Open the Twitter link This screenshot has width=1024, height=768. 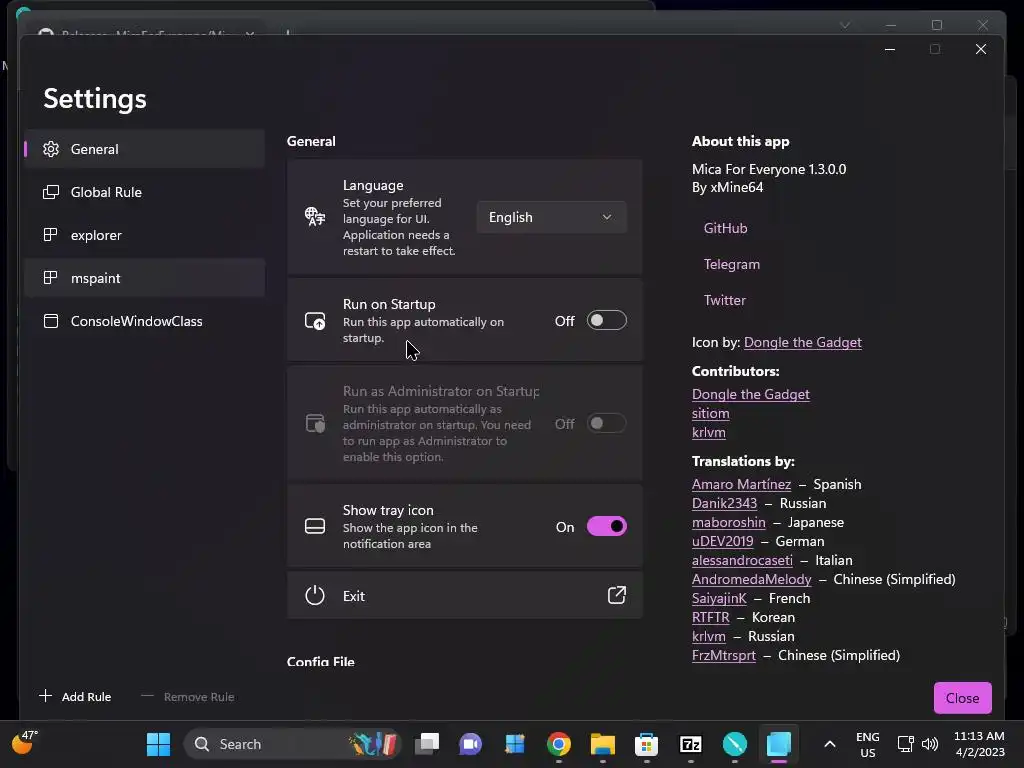[724, 300]
